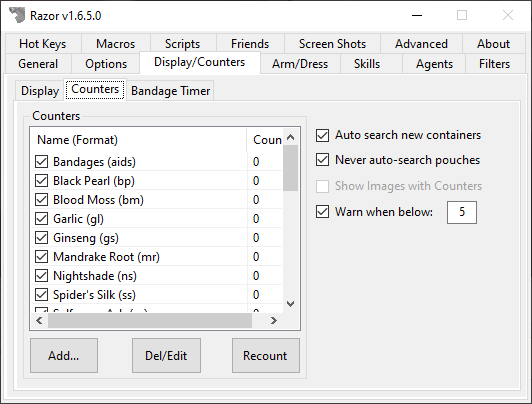Click the list's scroll down arrow
This screenshot has height=404, width=532.
(x=290, y=304)
